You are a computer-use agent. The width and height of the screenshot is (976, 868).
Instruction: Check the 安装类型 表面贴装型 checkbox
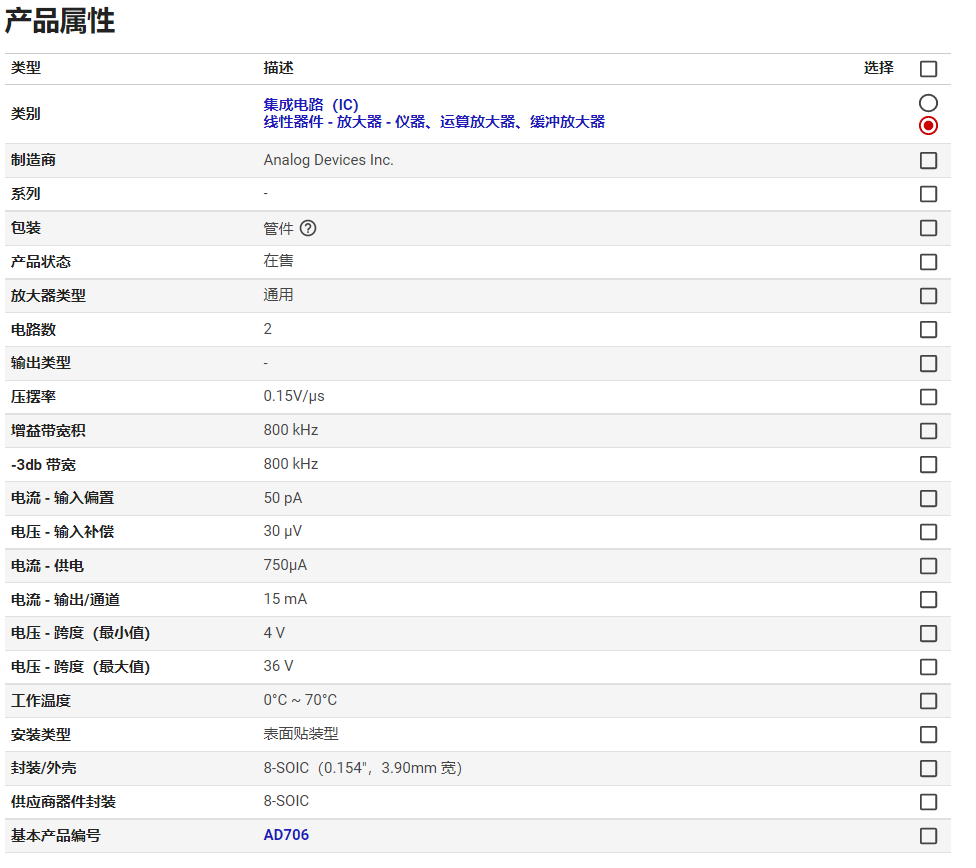point(928,735)
